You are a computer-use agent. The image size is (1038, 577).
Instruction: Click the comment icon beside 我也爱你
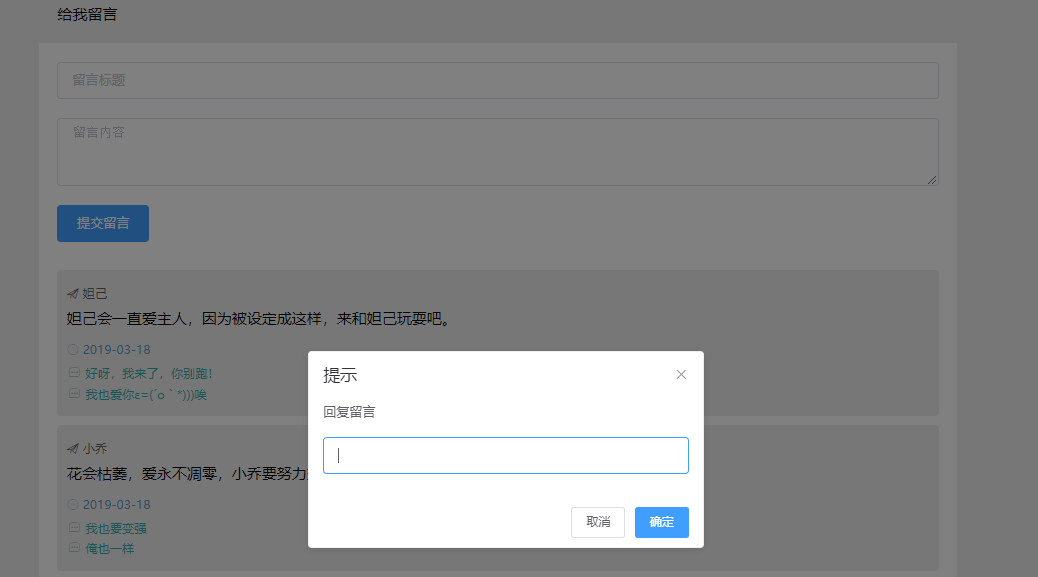[73, 394]
